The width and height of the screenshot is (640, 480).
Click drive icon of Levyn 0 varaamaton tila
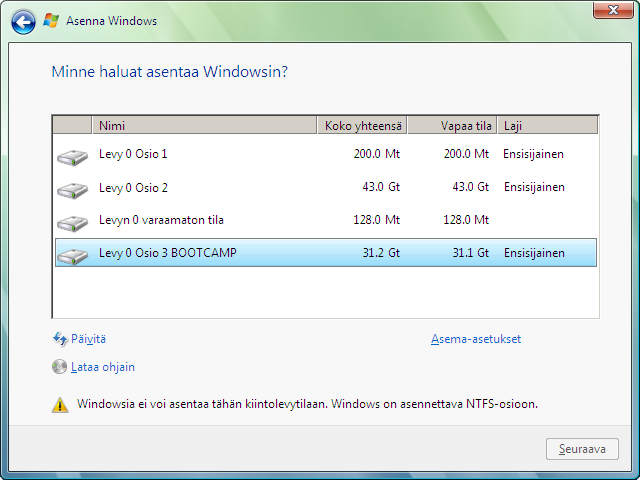coord(73,223)
